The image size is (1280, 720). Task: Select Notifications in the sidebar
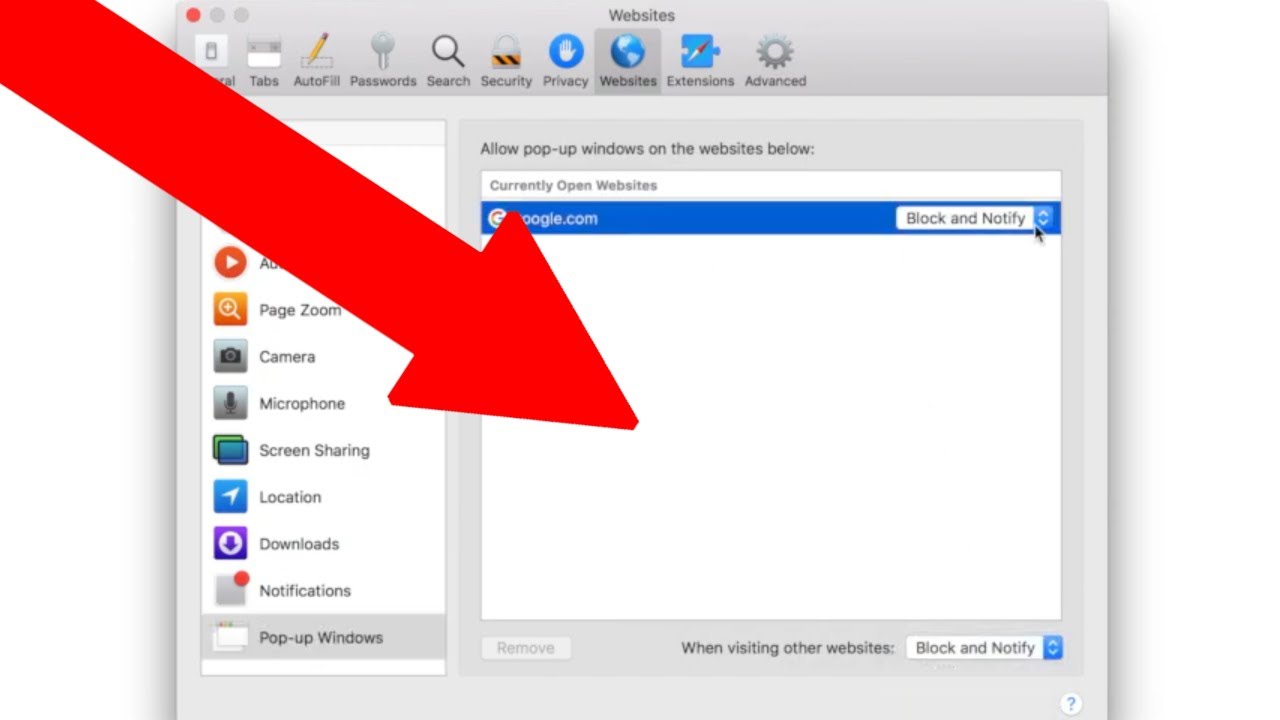point(304,590)
